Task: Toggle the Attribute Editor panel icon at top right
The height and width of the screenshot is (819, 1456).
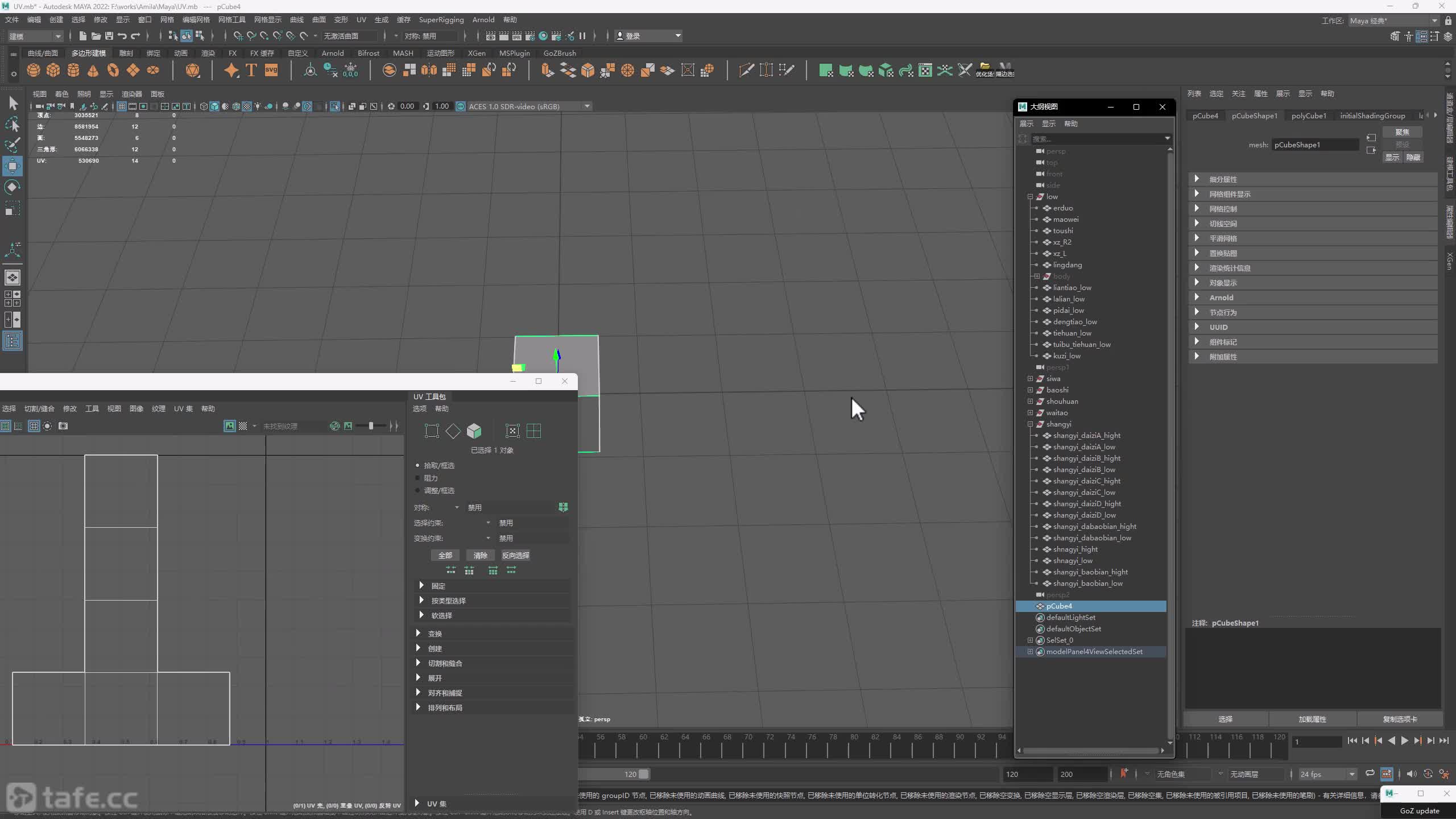Action: 1421,36
